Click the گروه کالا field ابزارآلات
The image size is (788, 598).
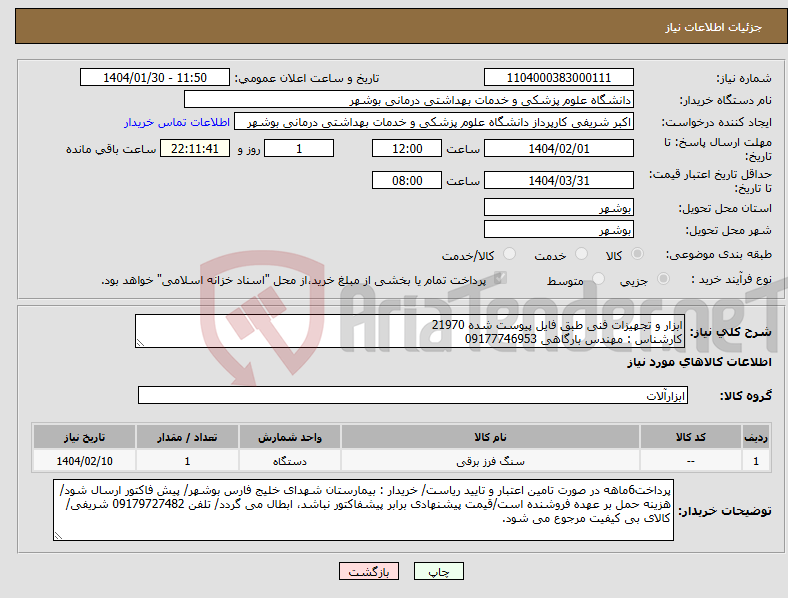pyautogui.click(x=413, y=395)
